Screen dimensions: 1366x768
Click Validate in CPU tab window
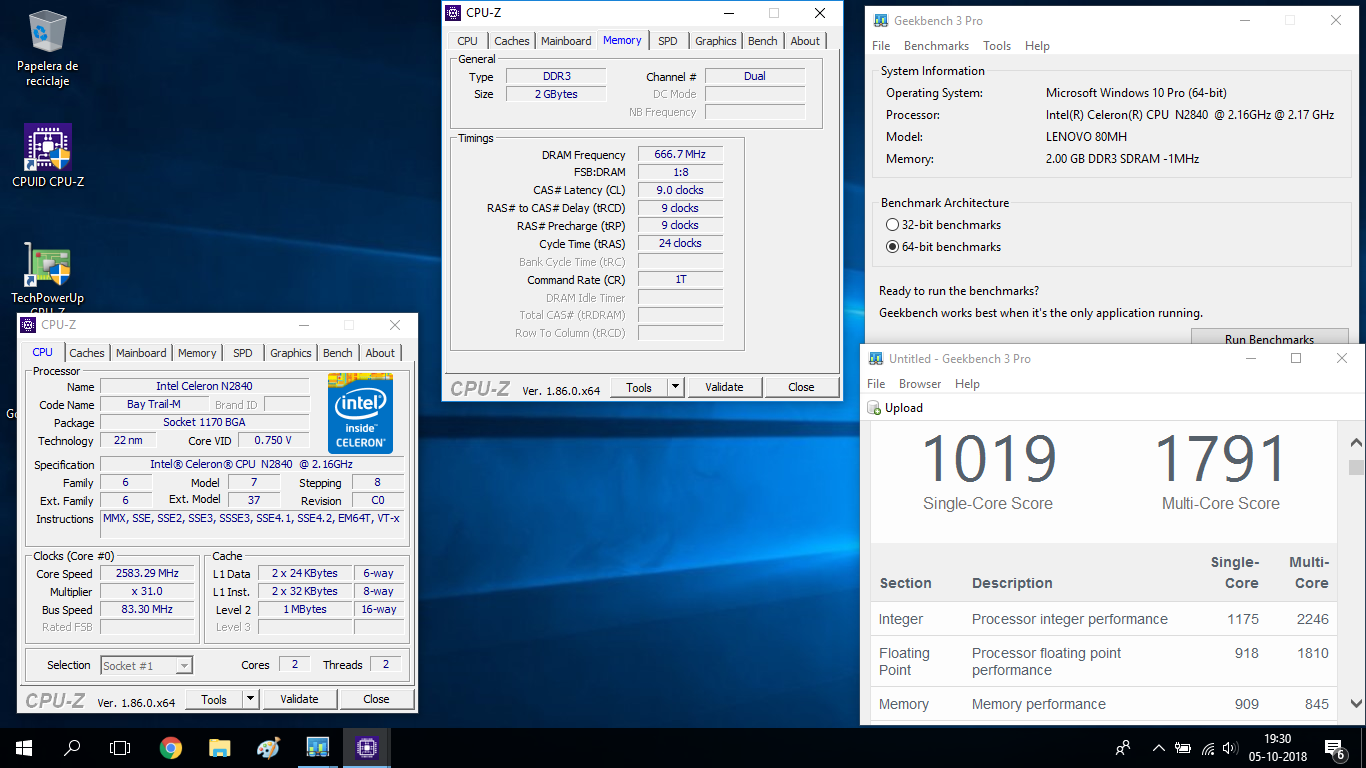(x=299, y=699)
